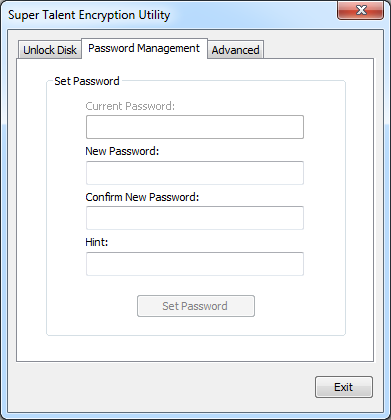Click the Set Password button
Image resolution: width=391 pixels, height=420 pixels.
pos(196,306)
